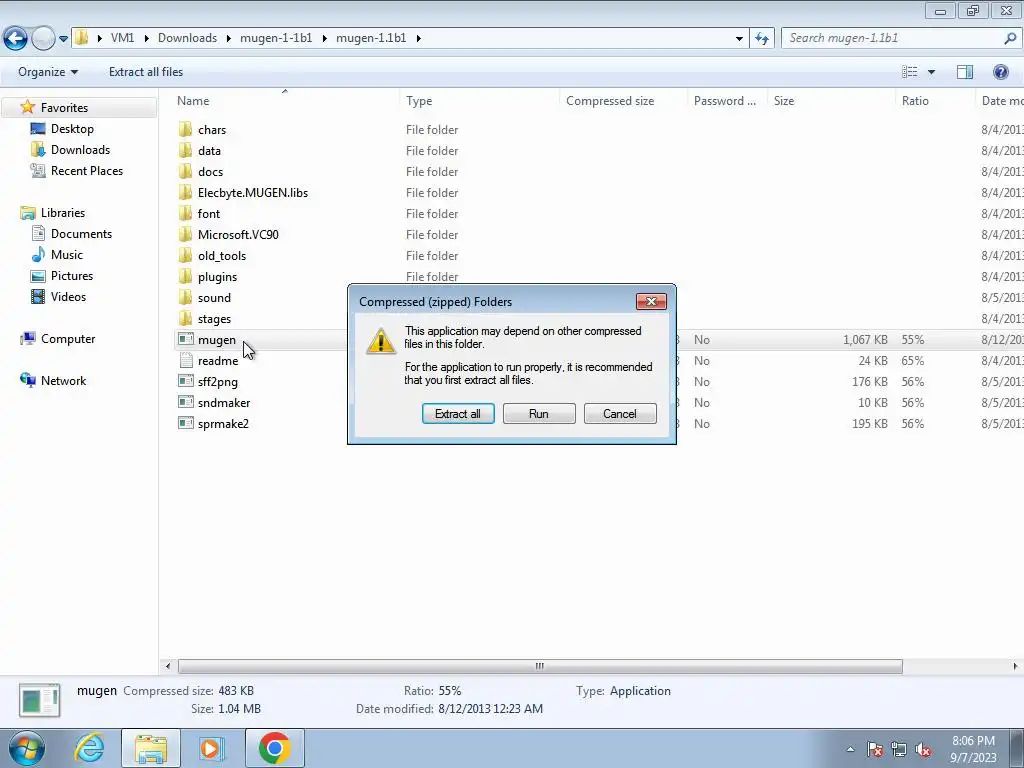This screenshot has width=1024, height=768.
Task: Open Windows Media Player from taskbar
Action: click(212, 748)
